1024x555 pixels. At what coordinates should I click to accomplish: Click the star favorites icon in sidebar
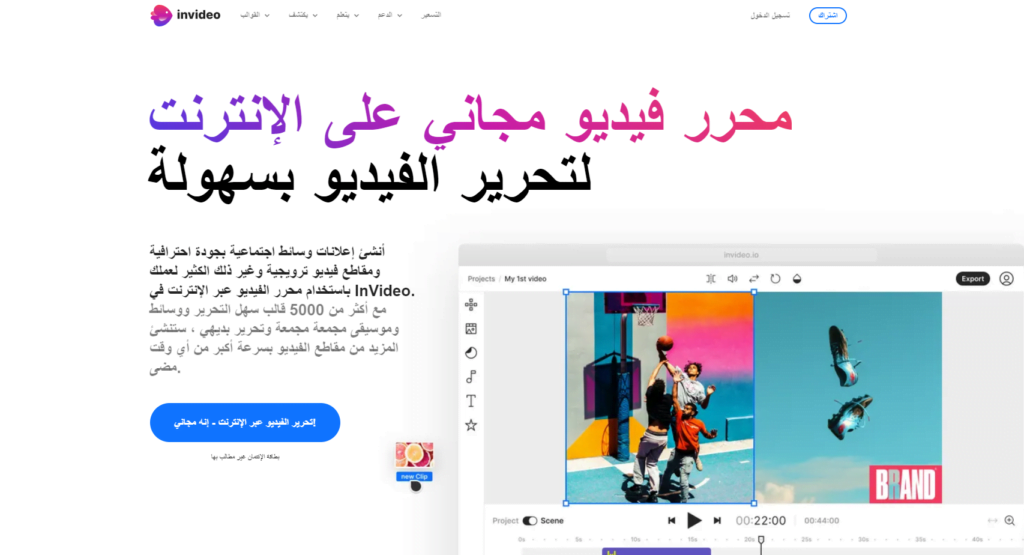pyautogui.click(x=471, y=425)
